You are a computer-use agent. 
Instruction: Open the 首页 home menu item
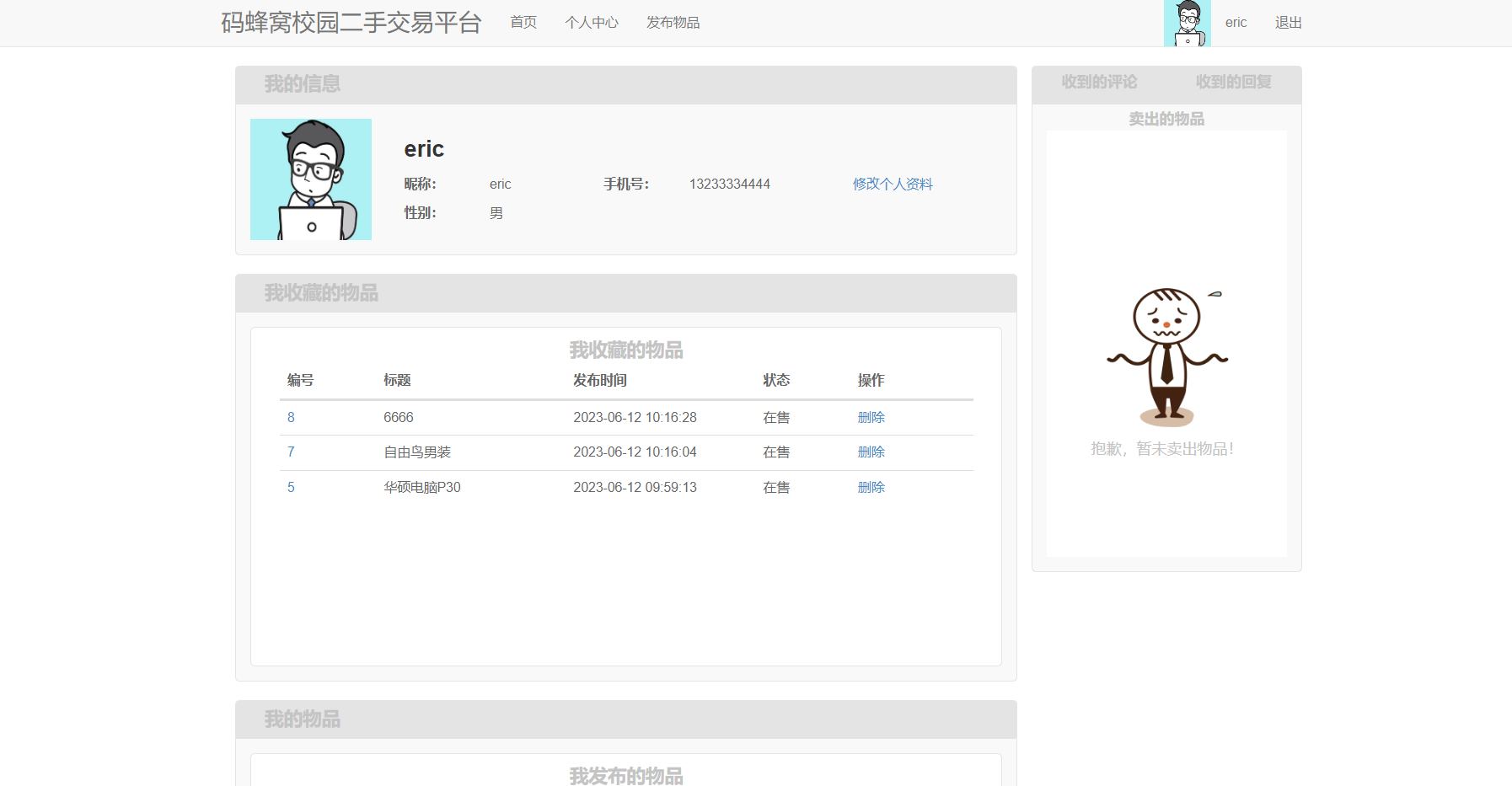click(523, 23)
